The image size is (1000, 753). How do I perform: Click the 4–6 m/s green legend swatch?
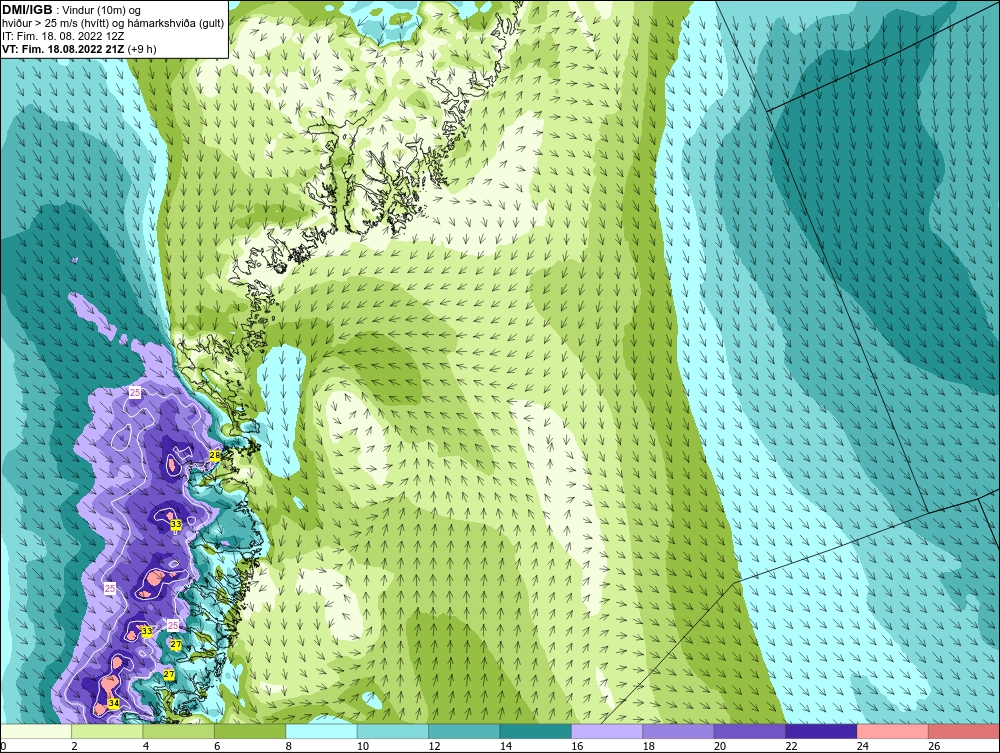click(x=179, y=731)
